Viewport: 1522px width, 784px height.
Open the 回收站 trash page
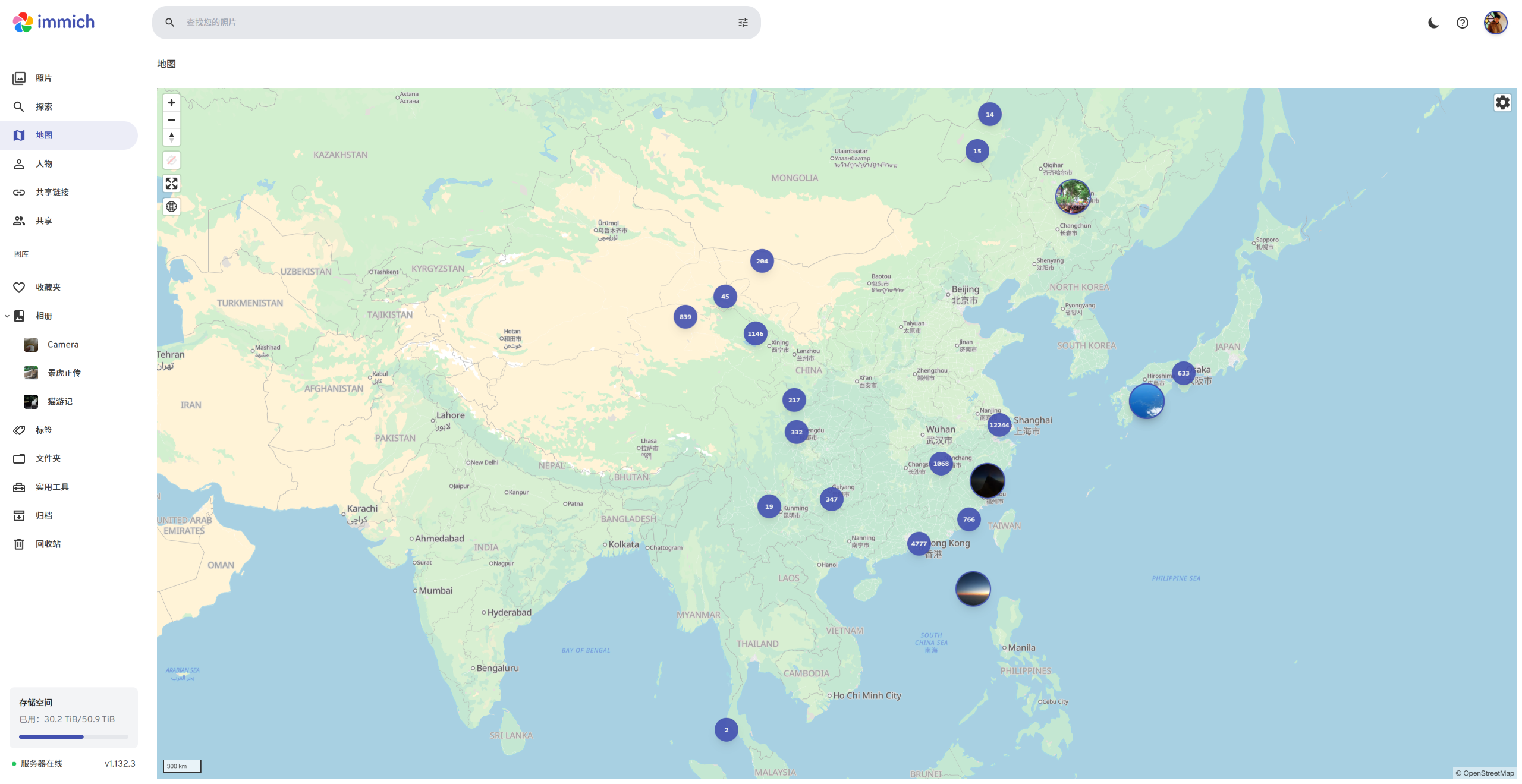48,544
